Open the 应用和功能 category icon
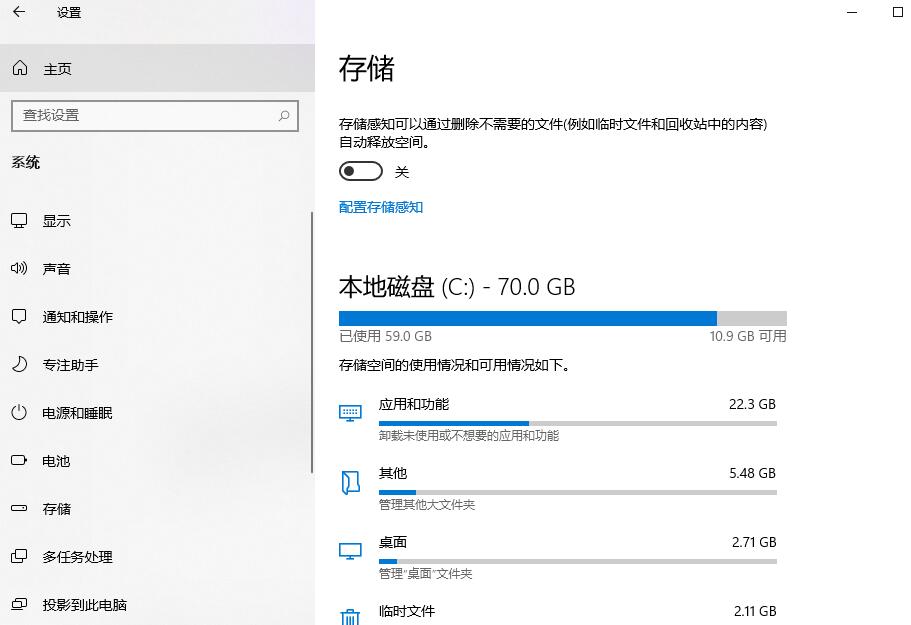Screen dimensions: 911x625 tap(350, 412)
